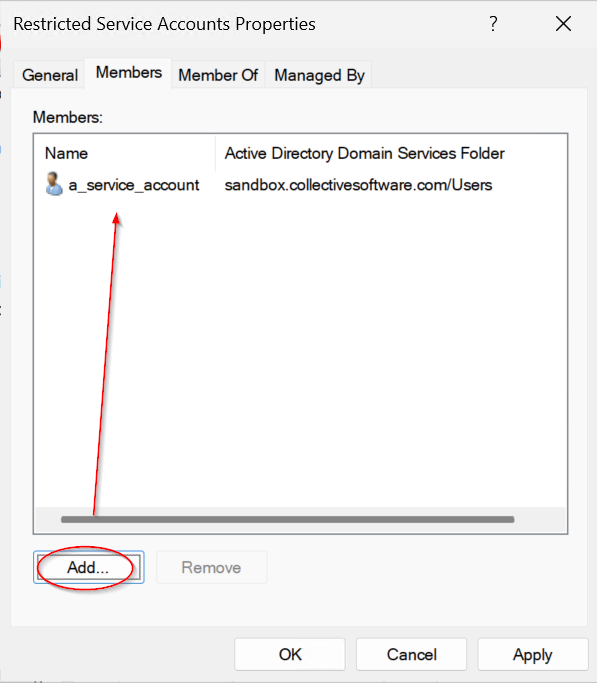597x683 pixels.
Task: Click the Add... button
Action: [88, 567]
